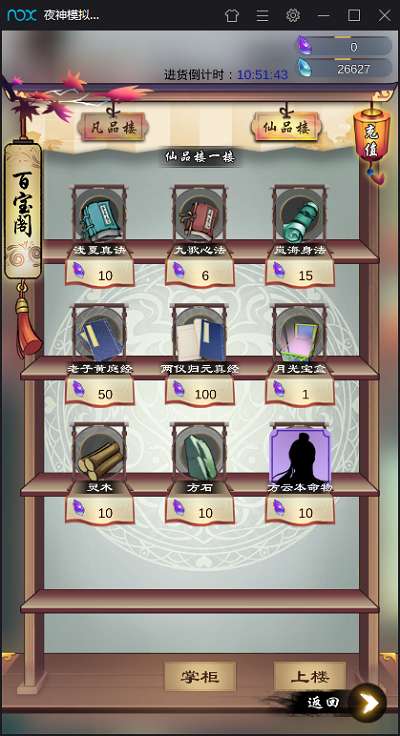Select the teal book item 浅夏真诀

point(100,215)
